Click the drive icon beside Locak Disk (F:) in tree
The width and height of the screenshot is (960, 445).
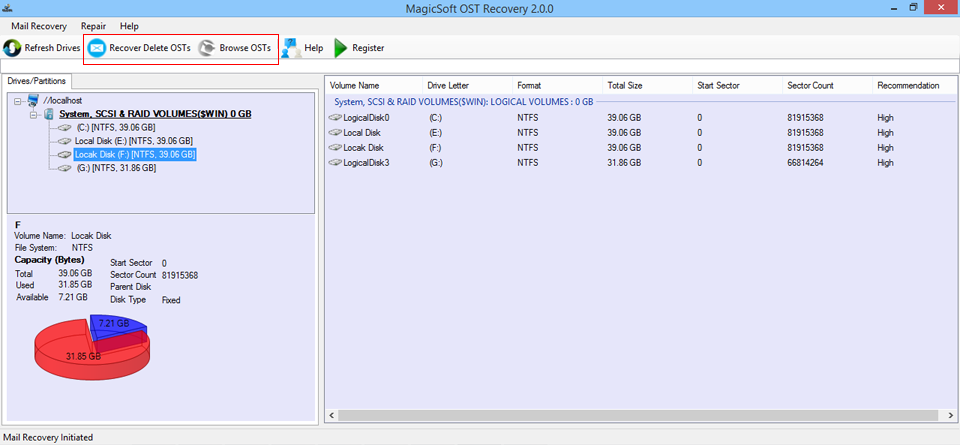pyautogui.click(x=65, y=155)
